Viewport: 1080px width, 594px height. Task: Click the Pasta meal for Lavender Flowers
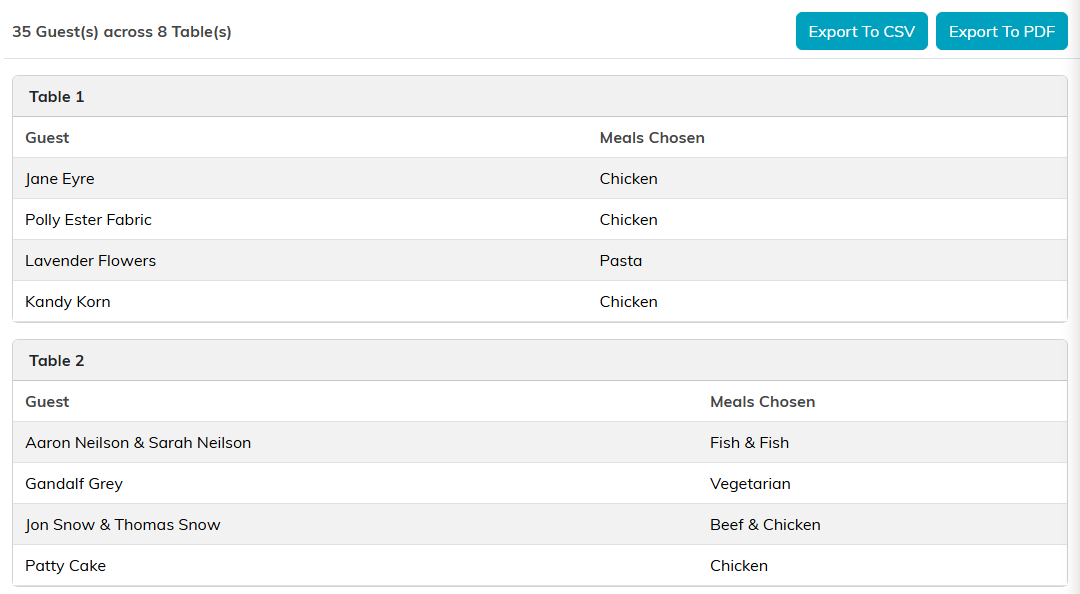click(621, 260)
